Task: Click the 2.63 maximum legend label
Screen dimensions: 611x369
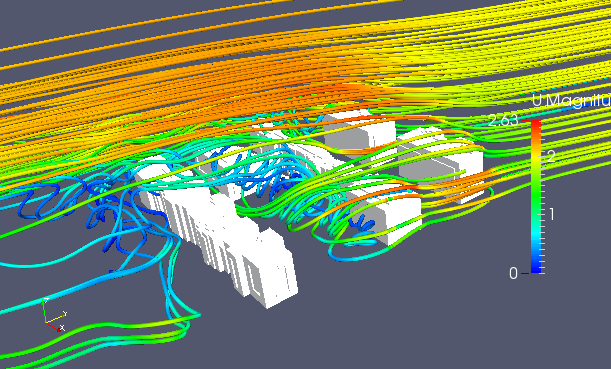Action: point(503,120)
